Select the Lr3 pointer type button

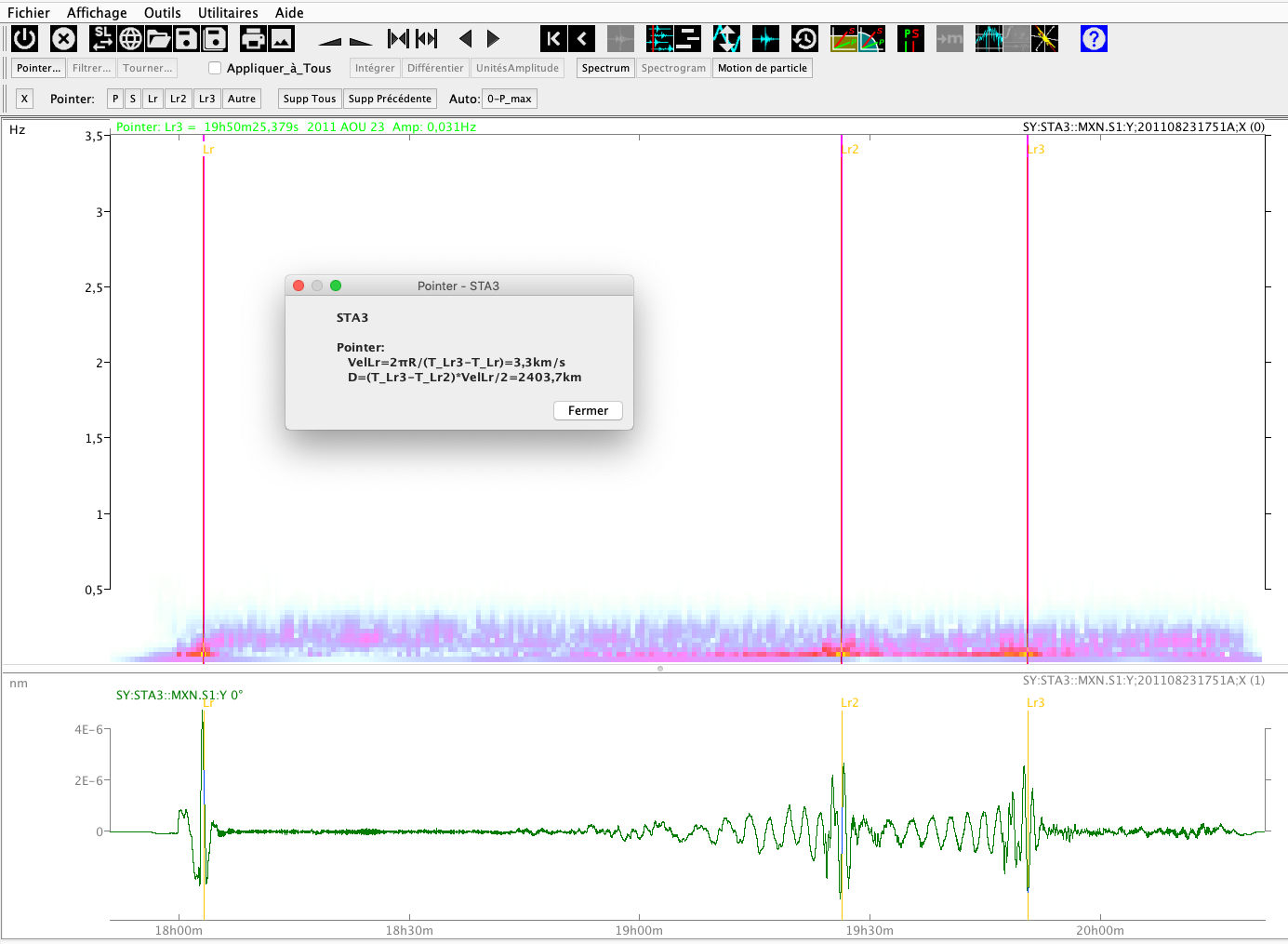206,99
